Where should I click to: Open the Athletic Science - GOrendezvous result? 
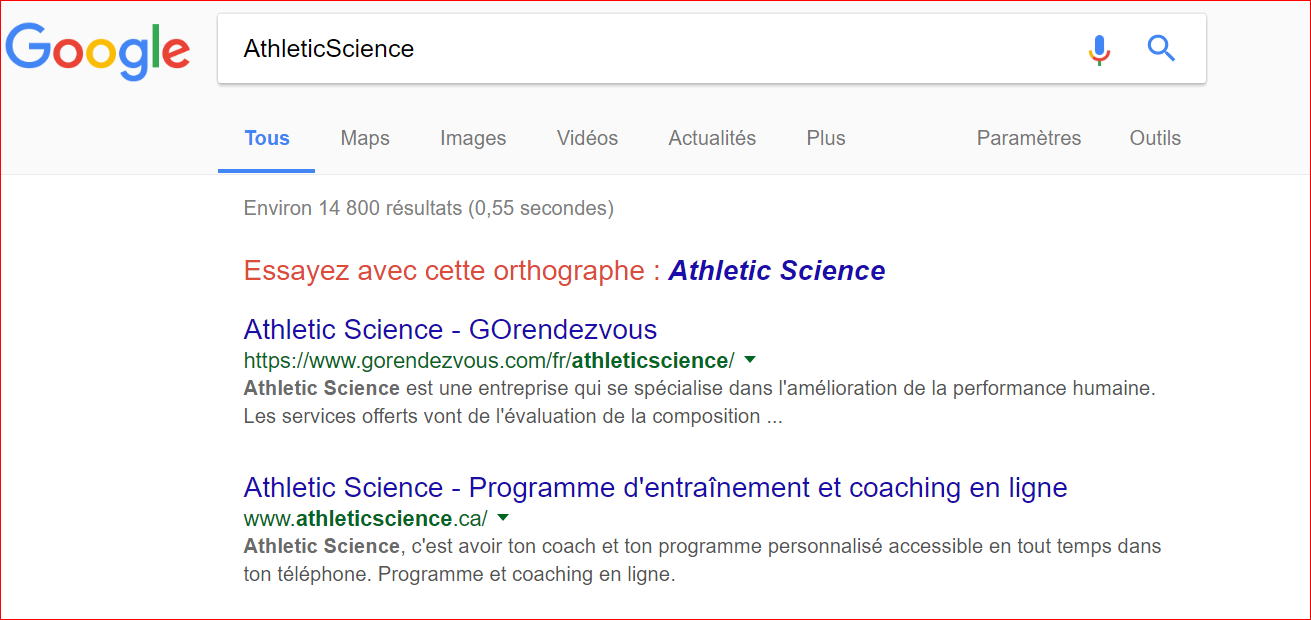pyautogui.click(x=450, y=329)
